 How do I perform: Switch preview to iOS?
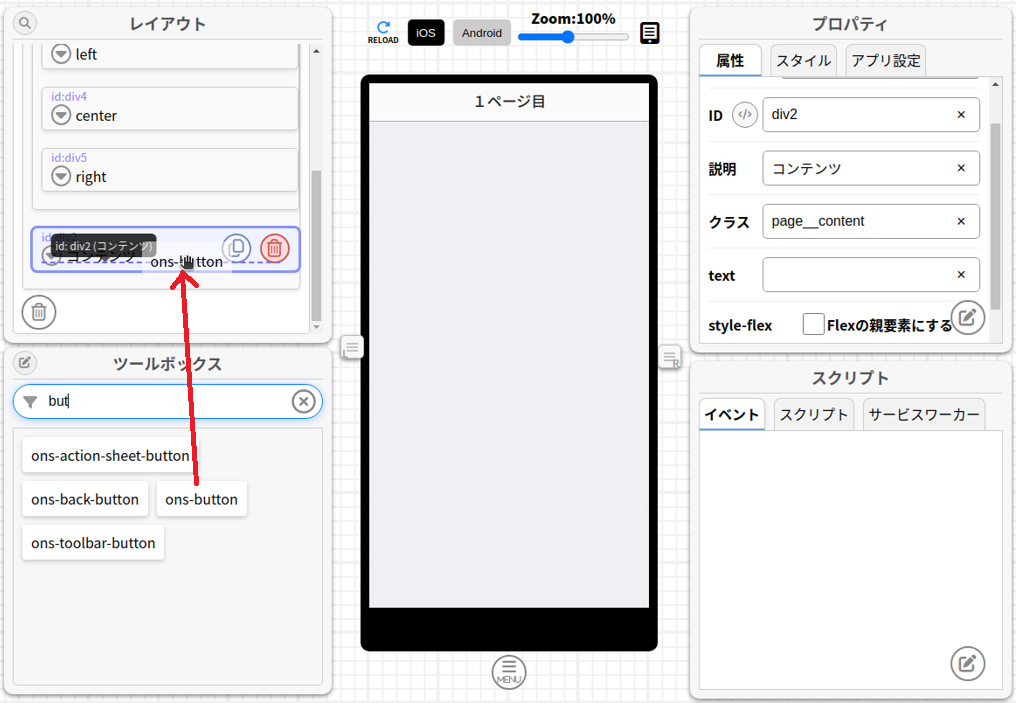click(426, 33)
